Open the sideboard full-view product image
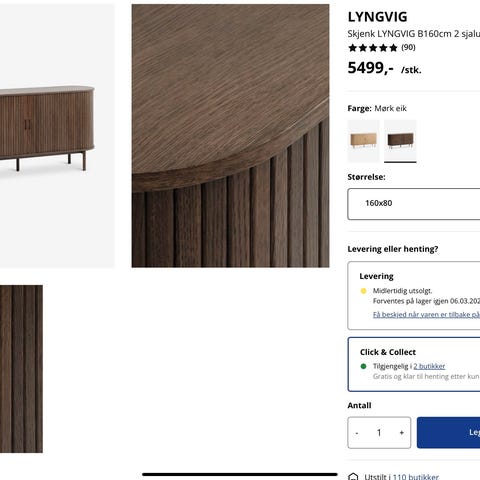The height and width of the screenshot is (480, 480). coord(57,136)
